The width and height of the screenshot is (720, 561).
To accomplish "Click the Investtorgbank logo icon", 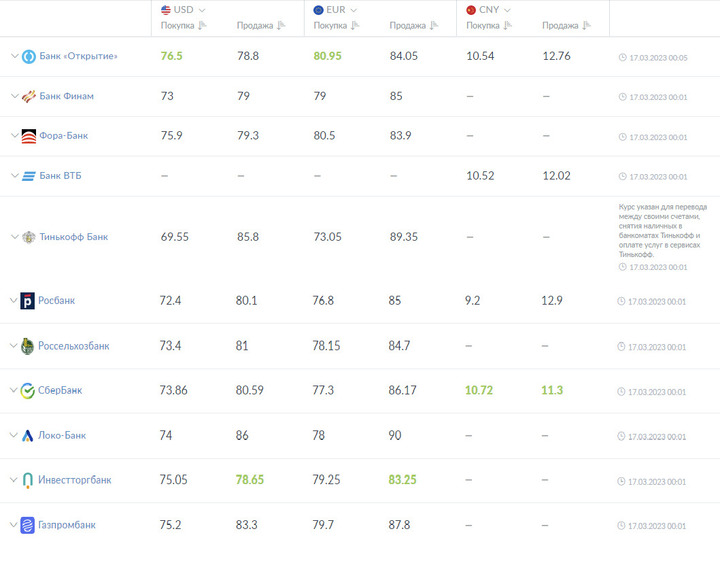I will [28, 480].
